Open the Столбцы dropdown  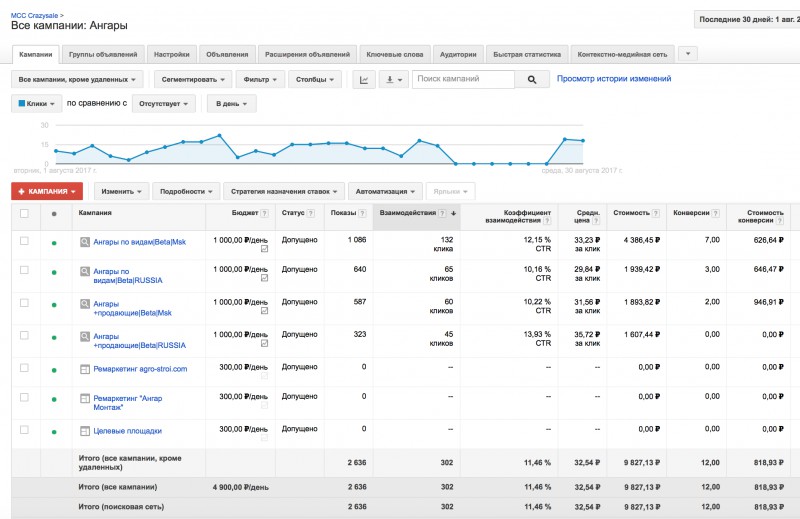[x=315, y=80]
